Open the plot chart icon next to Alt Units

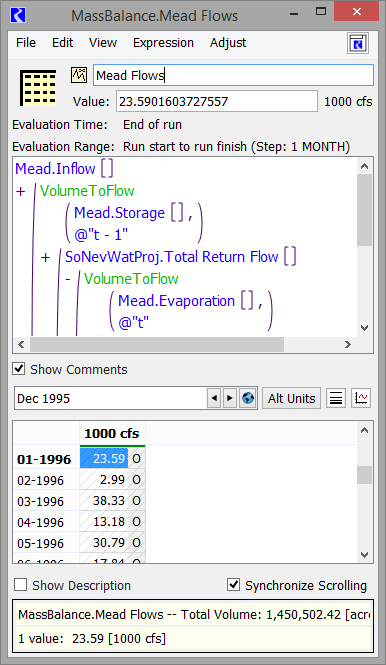(x=361, y=398)
